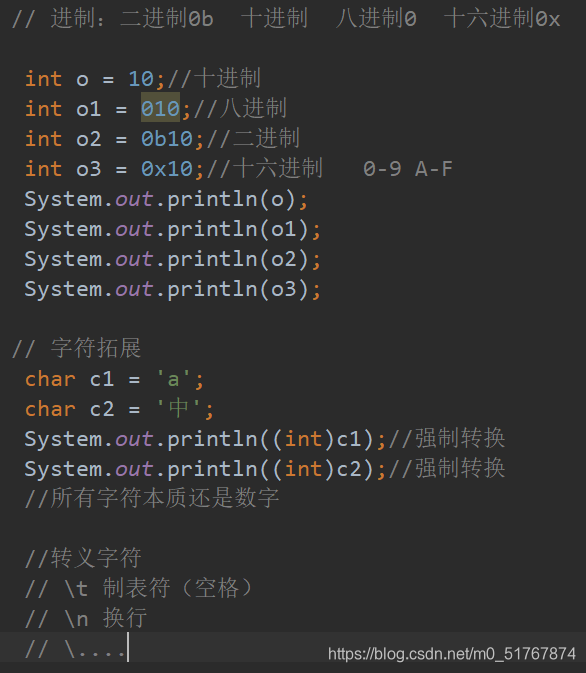
Task: Click the char keyword before c1
Action: pyautogui.click(x=50, y=379)
